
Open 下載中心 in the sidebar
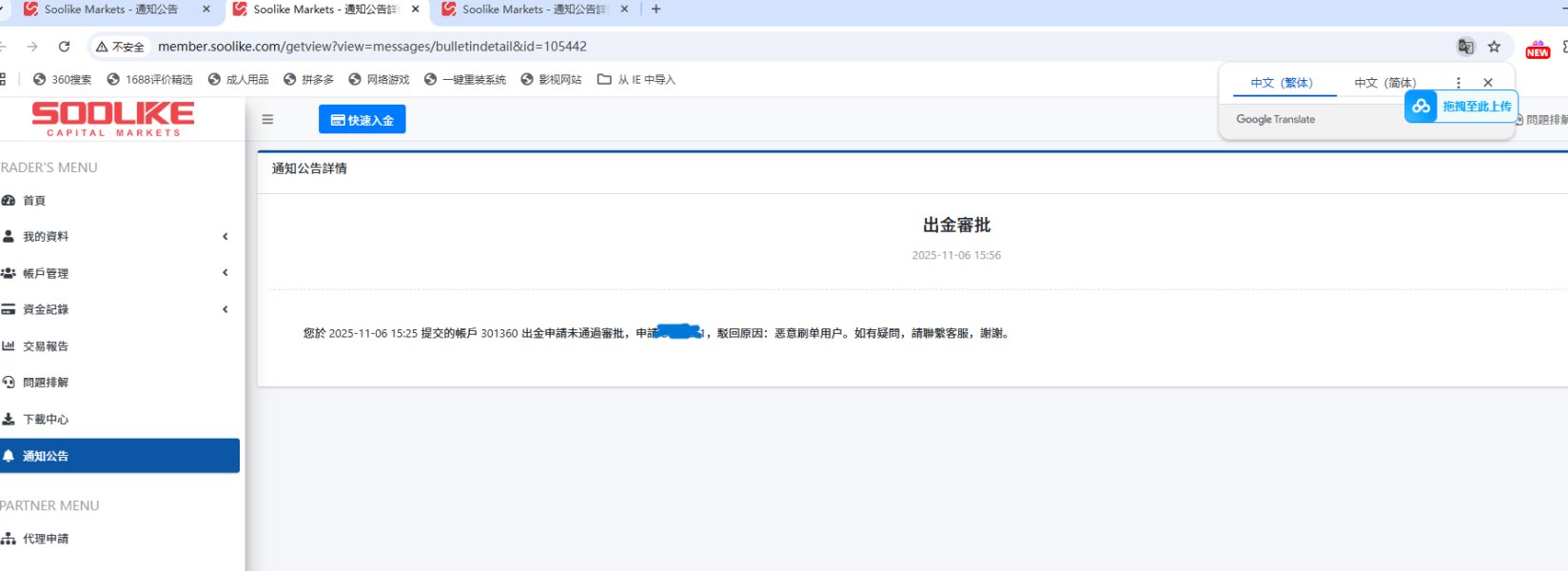[x=46, y=420]
